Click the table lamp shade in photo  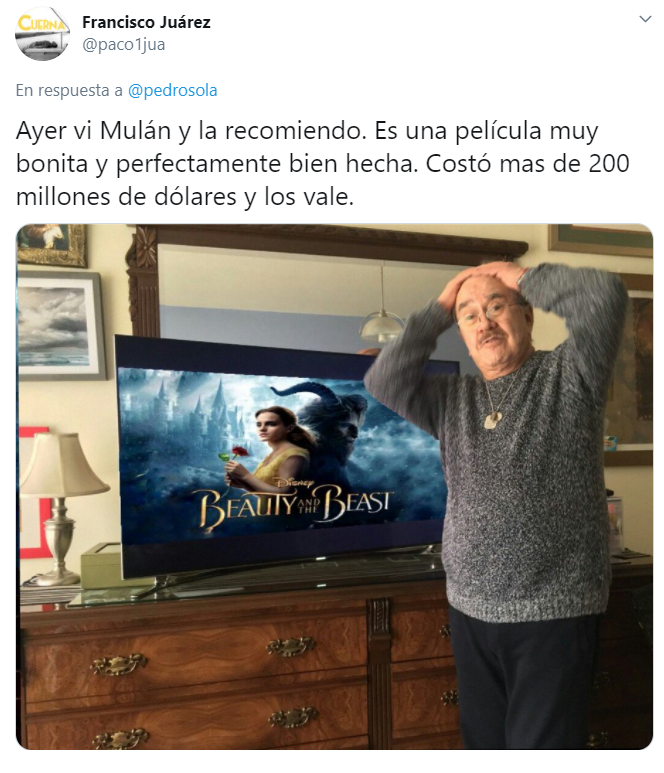click(63, 464)
